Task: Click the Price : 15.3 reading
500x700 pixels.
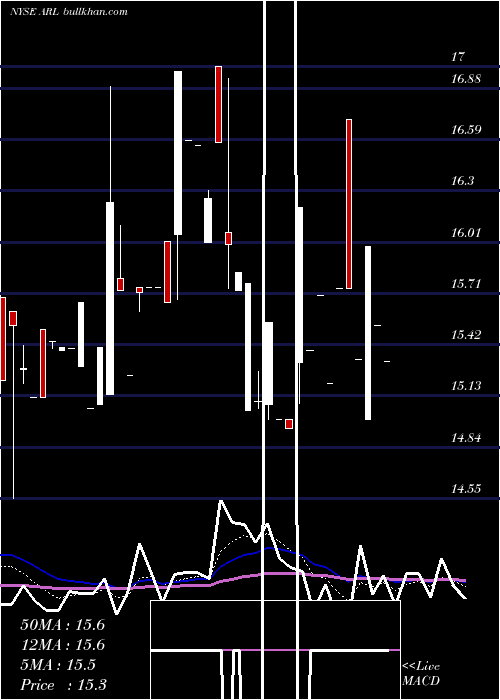Action: click(63, 685)
